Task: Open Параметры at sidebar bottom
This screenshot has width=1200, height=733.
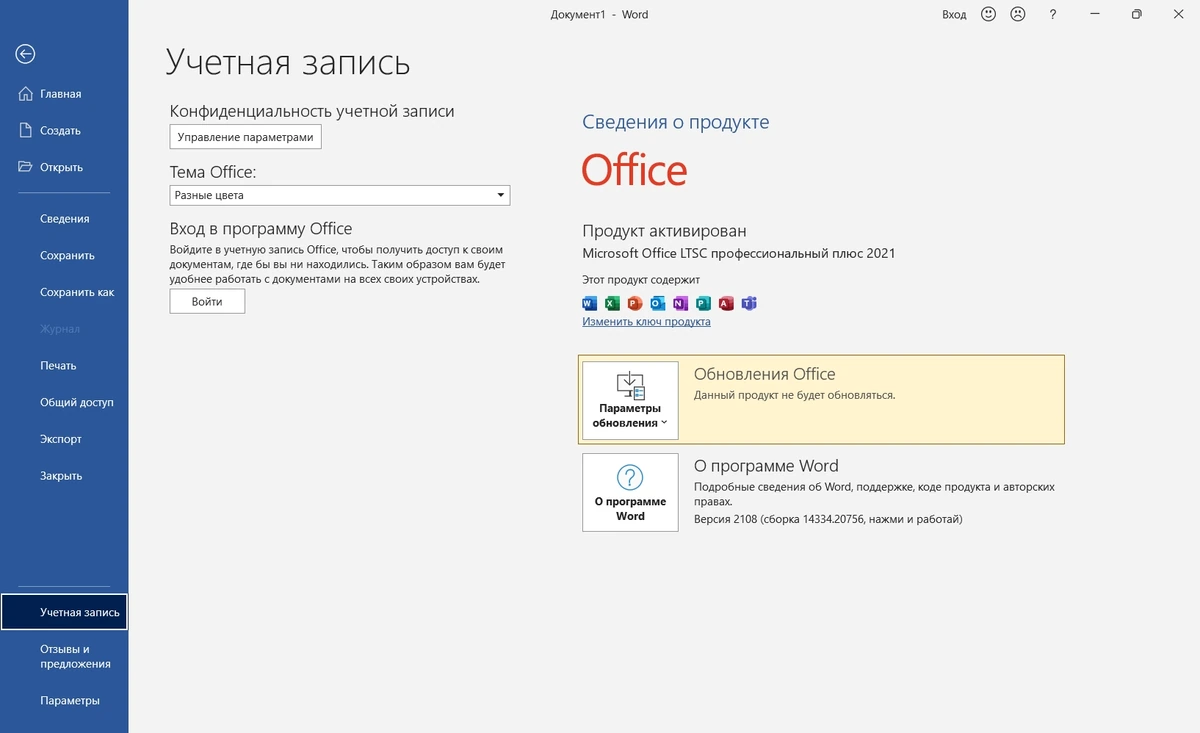Action: pyautogui.click(x=64, y=701)
